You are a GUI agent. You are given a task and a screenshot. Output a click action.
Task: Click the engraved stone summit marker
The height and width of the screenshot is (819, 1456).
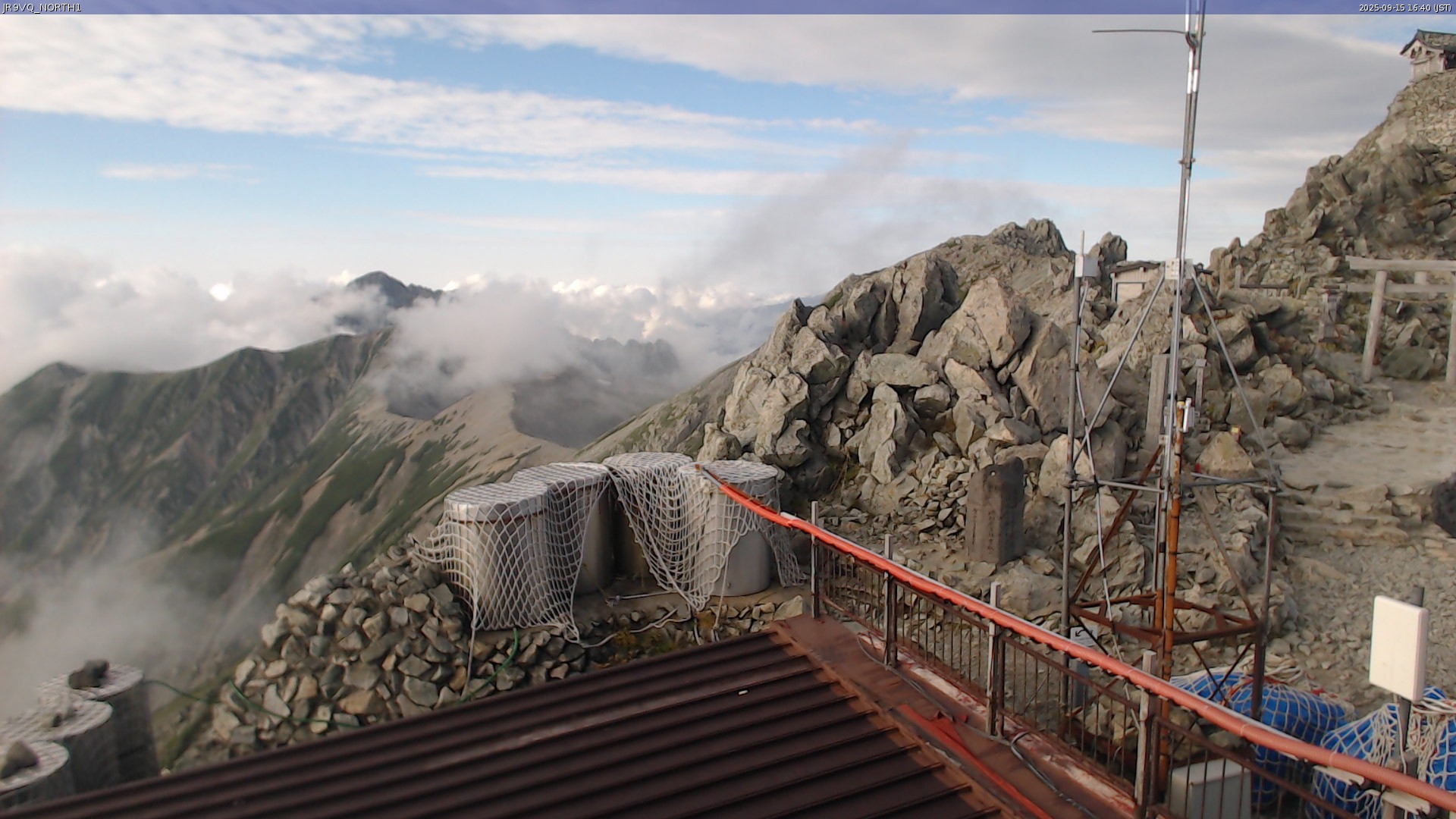994,511
